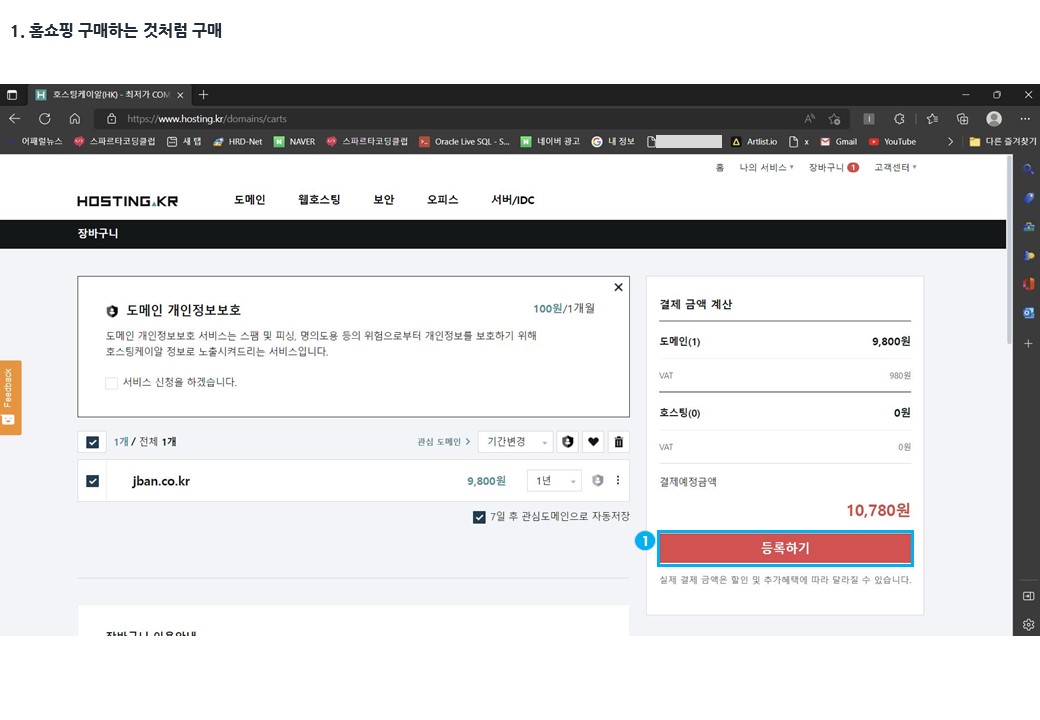Open the 웹호스팅 menu
The height and width of the screenshot is (720, 1040).
319,200
